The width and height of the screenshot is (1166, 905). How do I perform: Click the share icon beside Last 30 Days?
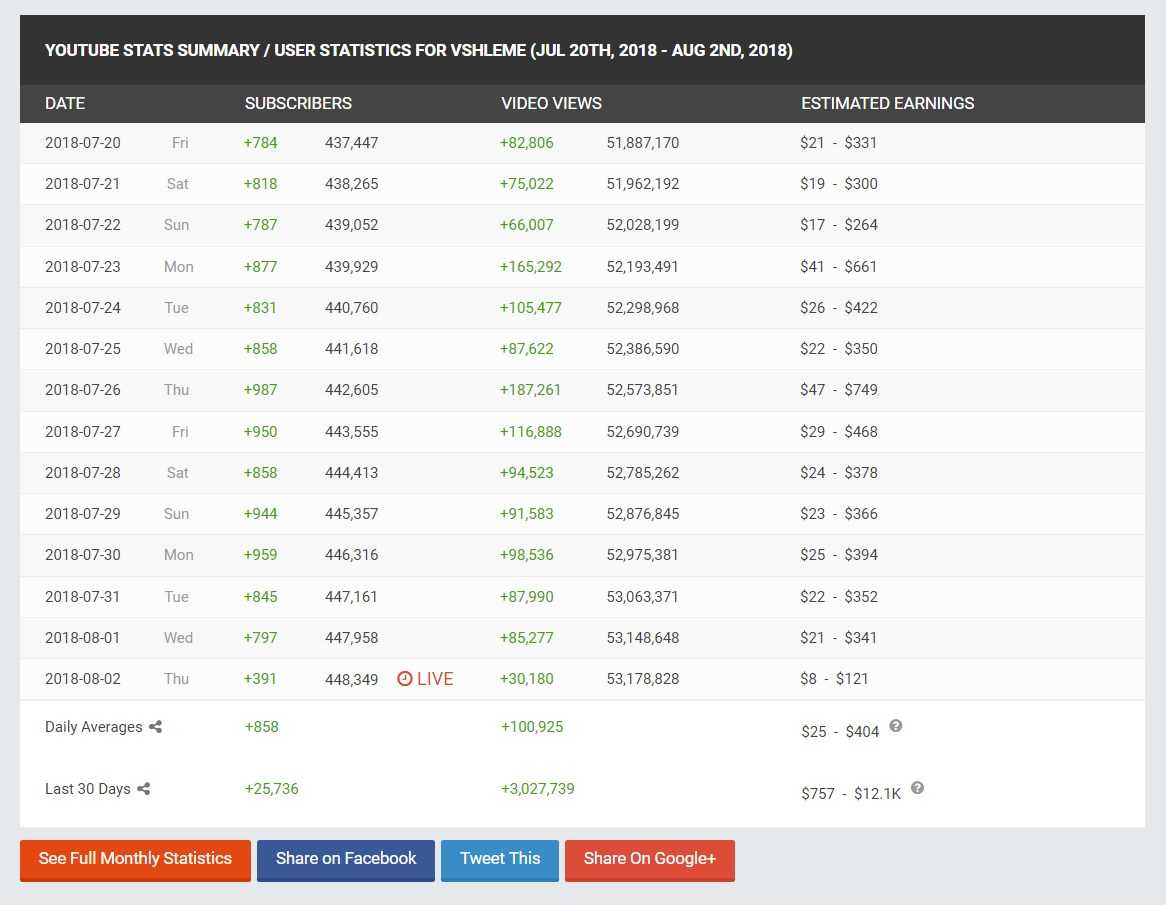point(144,789)
